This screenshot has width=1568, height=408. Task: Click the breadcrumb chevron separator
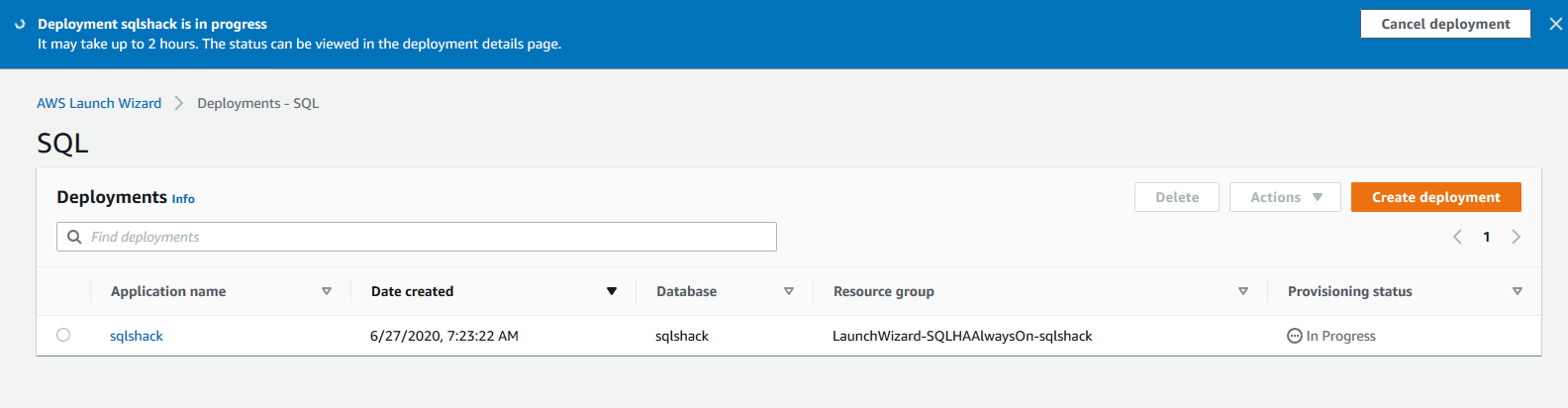179,103
